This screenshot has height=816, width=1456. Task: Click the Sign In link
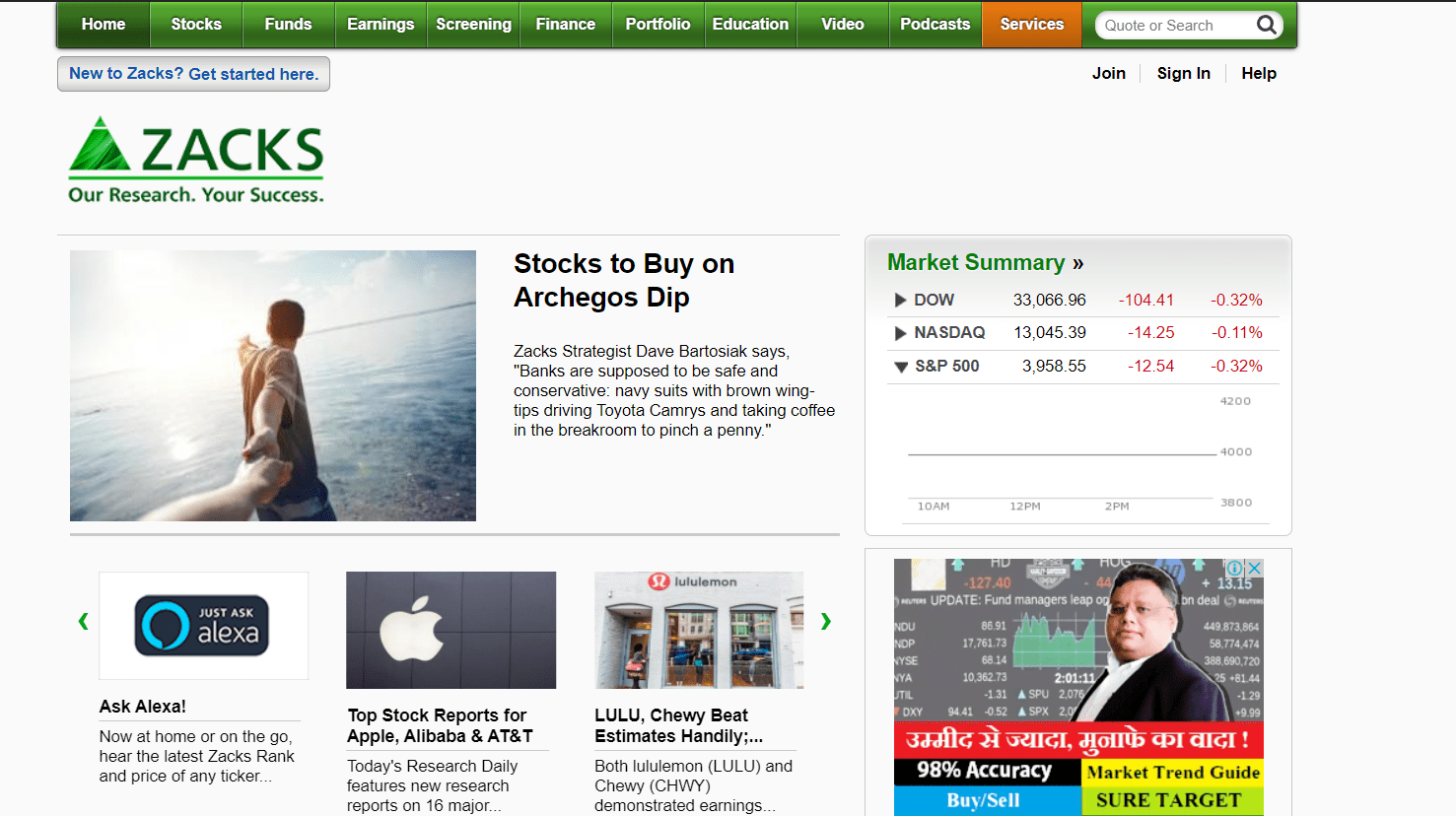click(1184, 73)
